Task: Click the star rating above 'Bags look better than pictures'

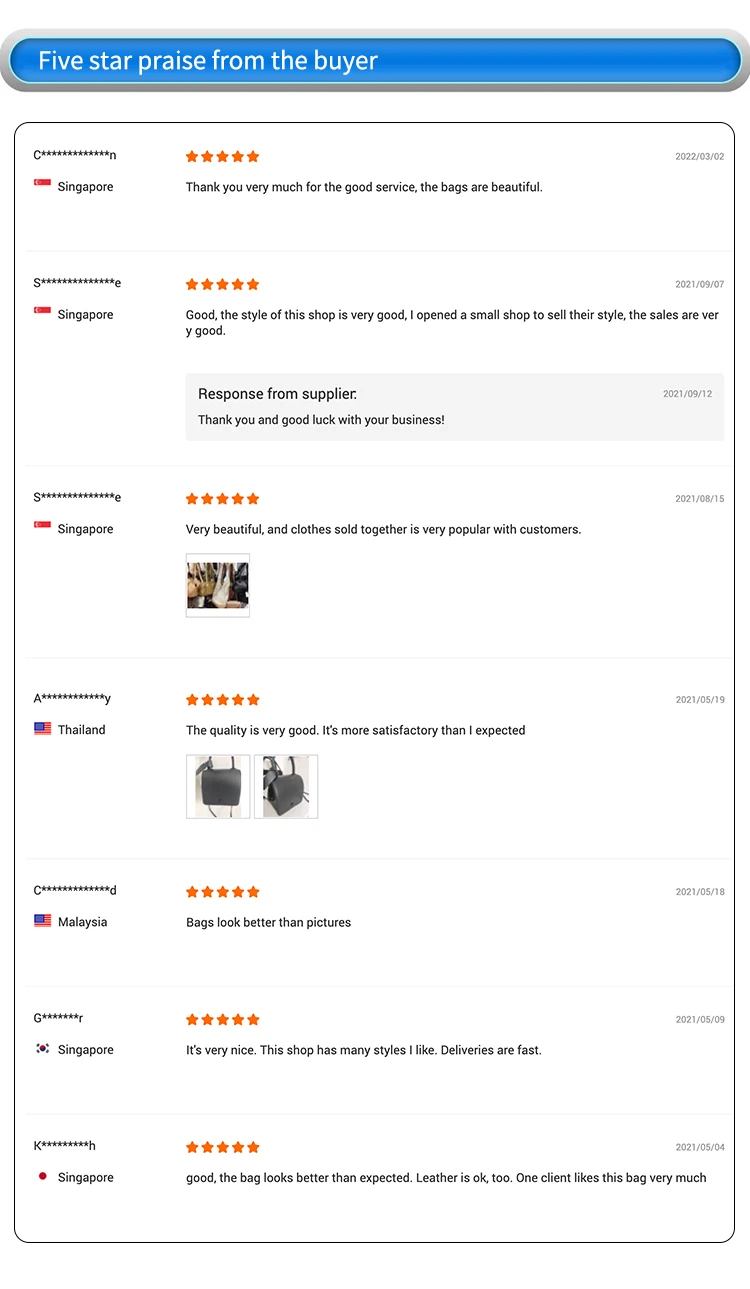Action: click(x=222, y=891)
